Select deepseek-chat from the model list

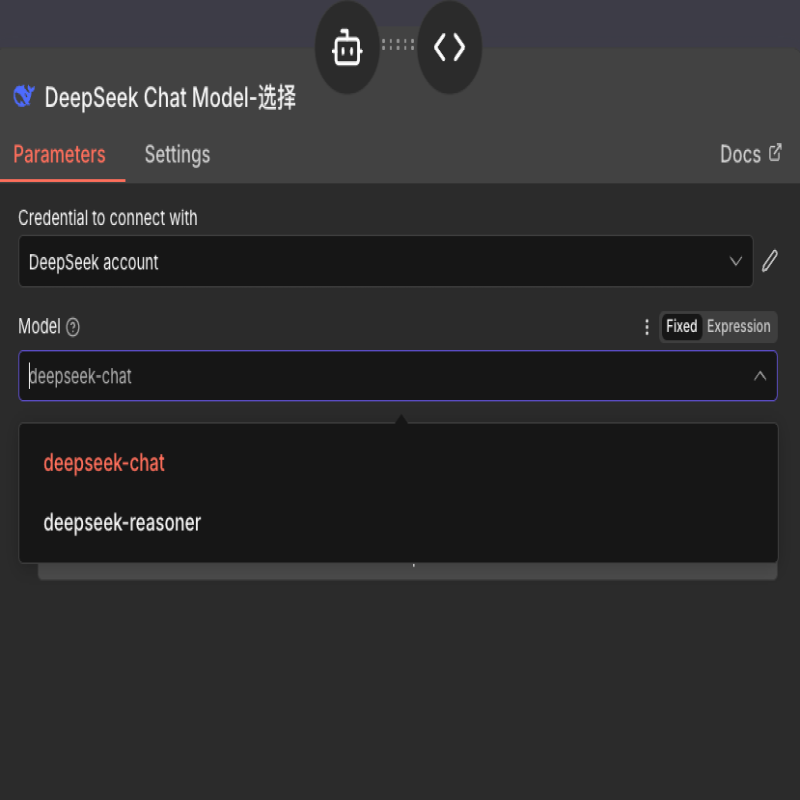[x=104, y=463]
